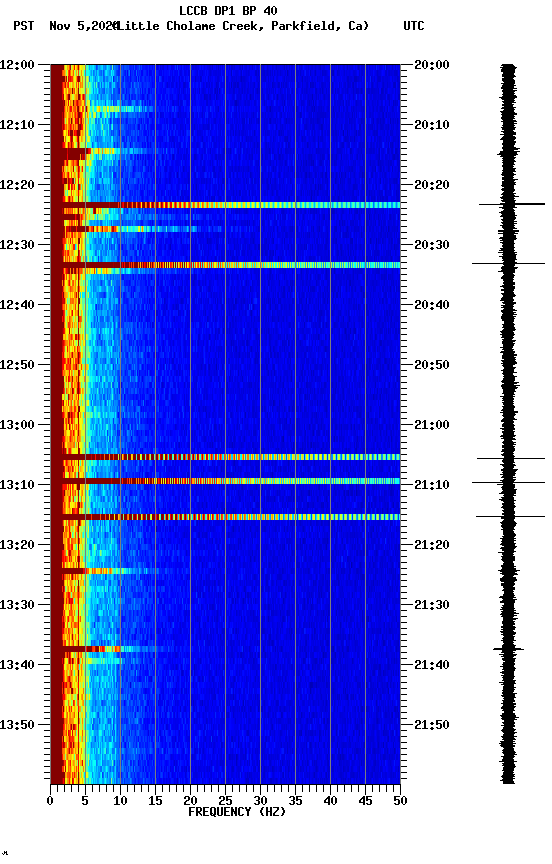
Task: Click the broadband spectrogram band before 13:20
Action: coord(225,517)
